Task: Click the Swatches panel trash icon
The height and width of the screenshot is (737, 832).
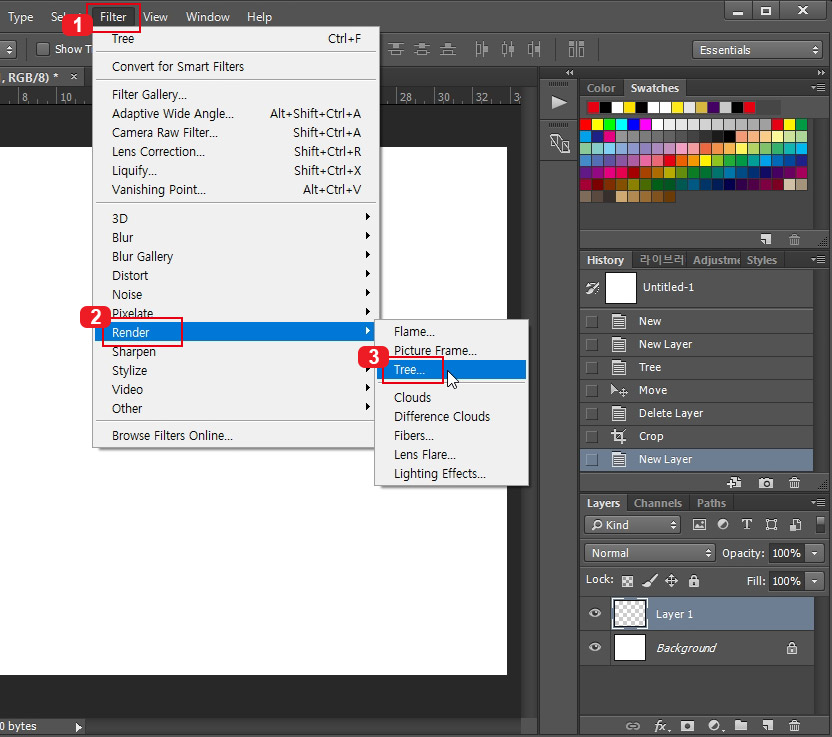Action: tap(794, 239)
